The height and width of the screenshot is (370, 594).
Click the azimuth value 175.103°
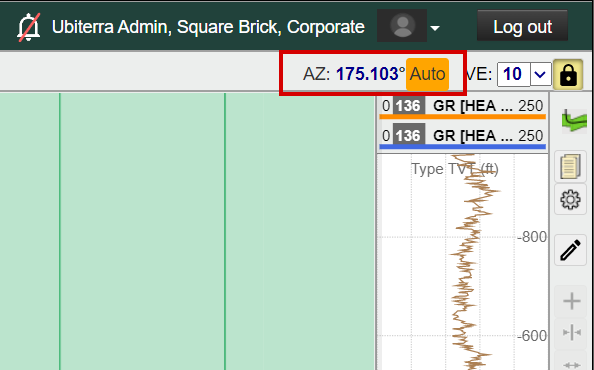coord(370,74)
